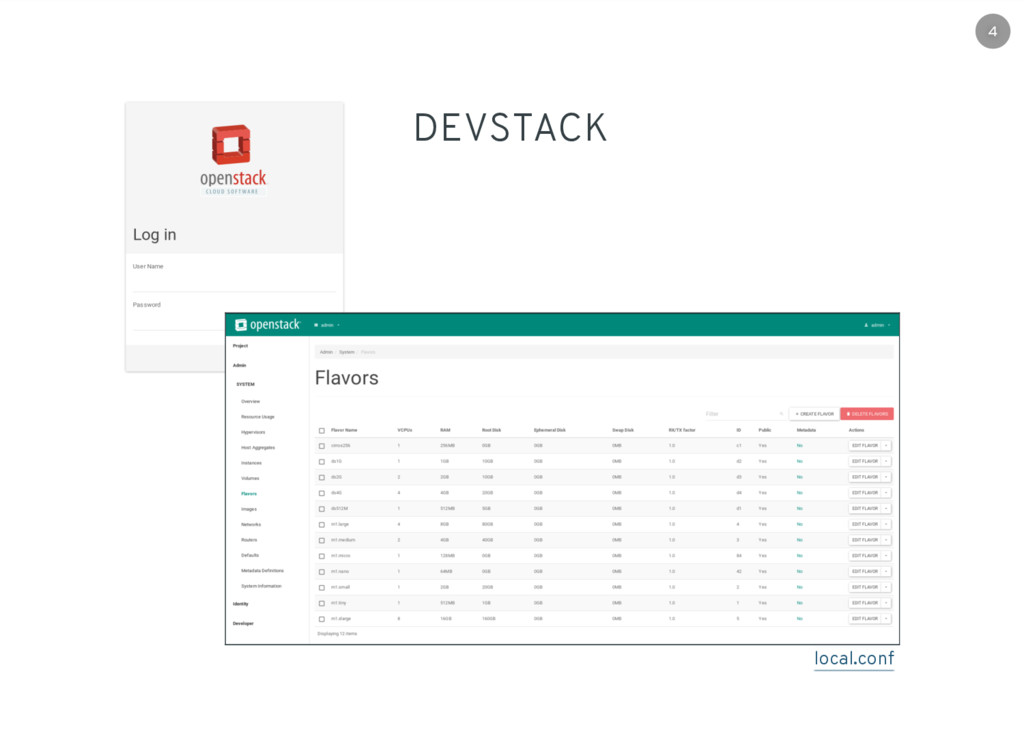Click the 'Public' column header

pyautogui.click(x=765, y=430)
